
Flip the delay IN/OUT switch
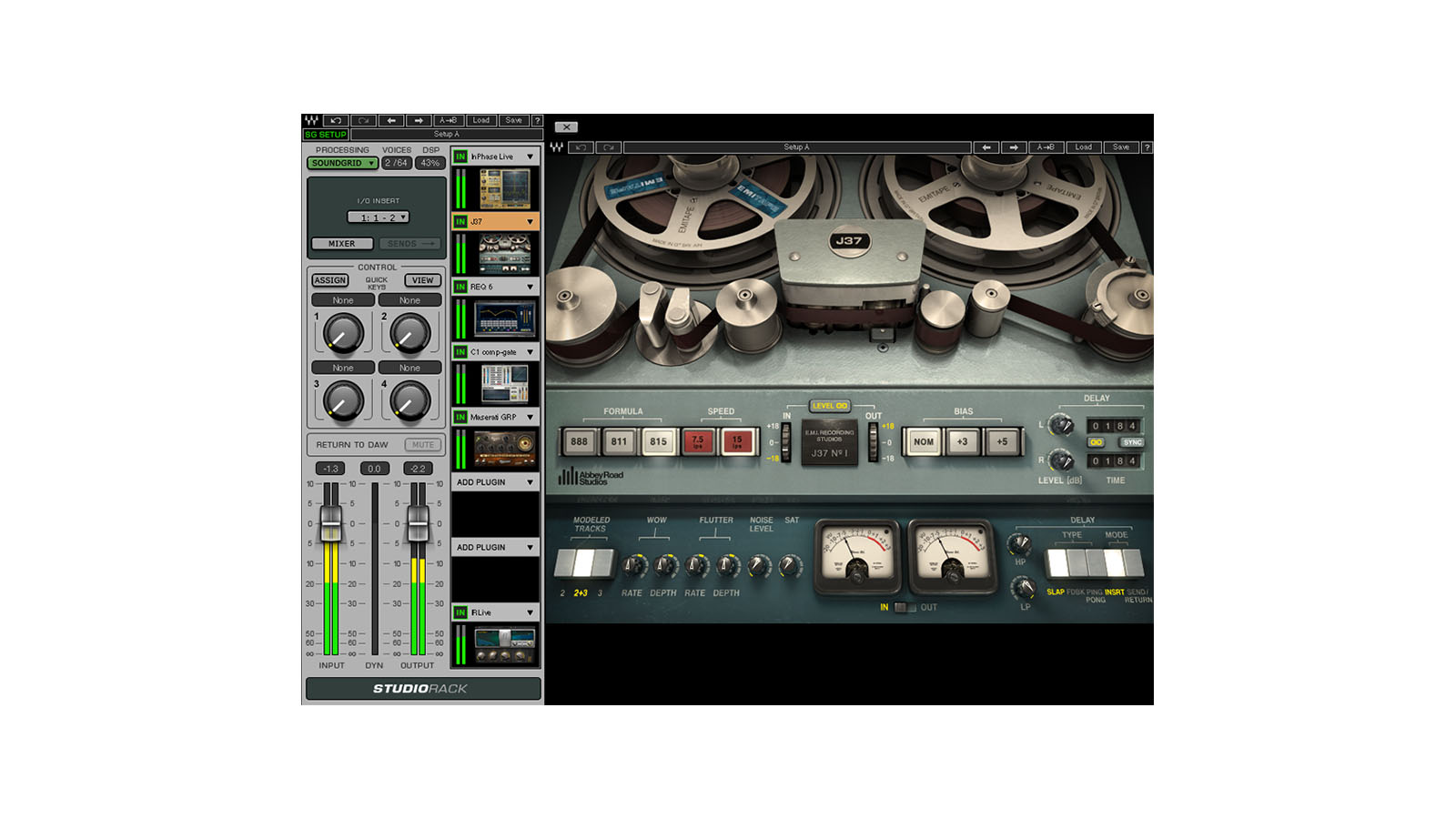pos(905,607)
